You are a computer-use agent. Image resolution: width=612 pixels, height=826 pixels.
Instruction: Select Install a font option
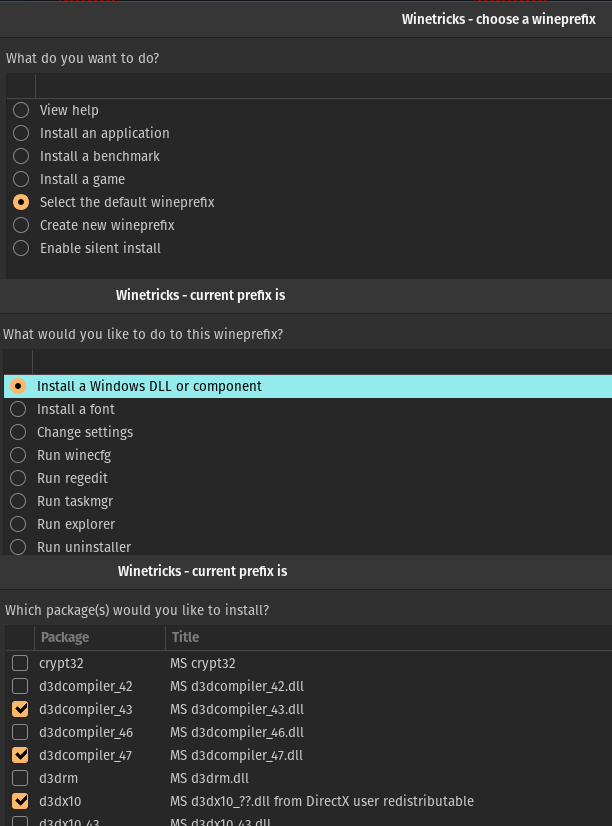coord(18,409)
